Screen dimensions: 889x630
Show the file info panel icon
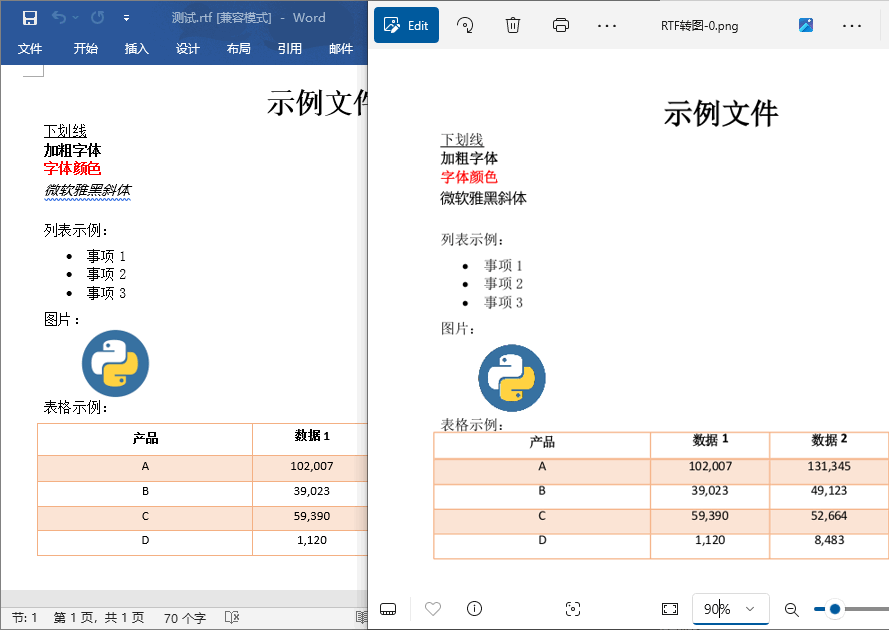(x=475, y=608)
